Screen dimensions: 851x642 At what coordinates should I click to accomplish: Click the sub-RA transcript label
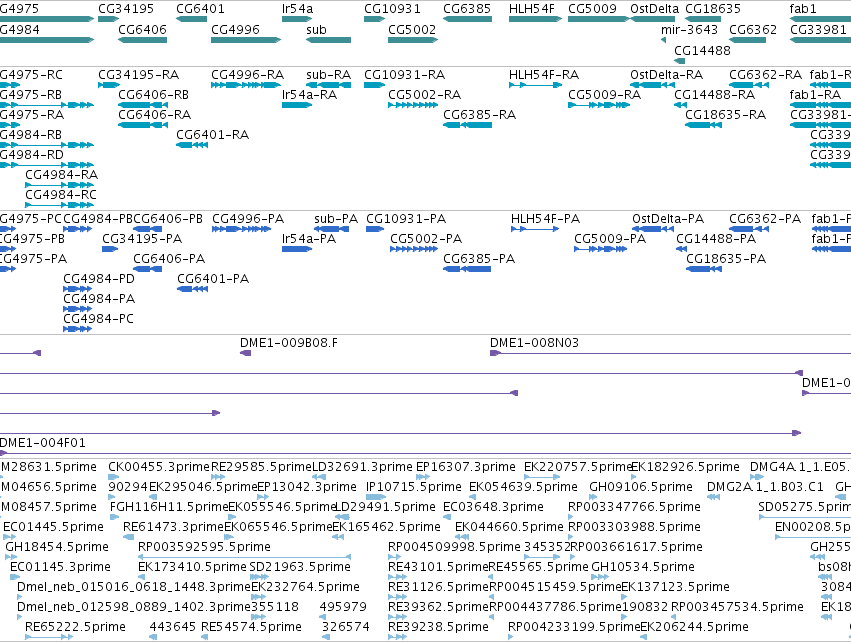coord(328,74)
